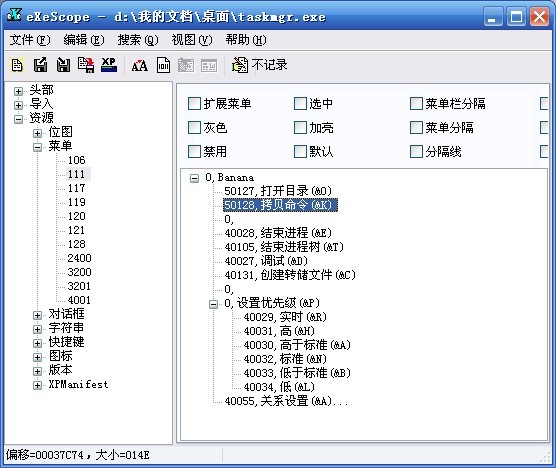Expand the 头部 tree node
The height and width of the screenshot is (468, 556).
[x=18, y=91]
